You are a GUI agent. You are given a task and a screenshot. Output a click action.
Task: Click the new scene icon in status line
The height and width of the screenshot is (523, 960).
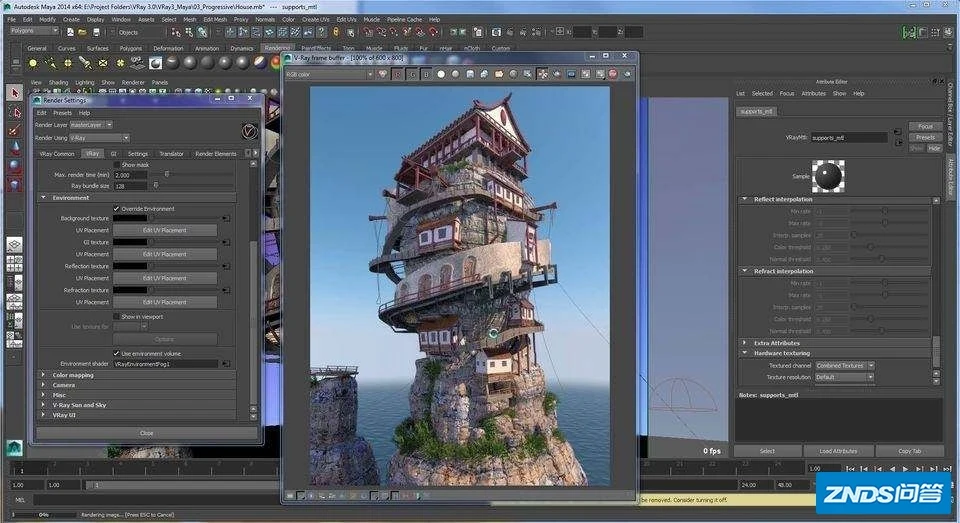pos(70,32)
